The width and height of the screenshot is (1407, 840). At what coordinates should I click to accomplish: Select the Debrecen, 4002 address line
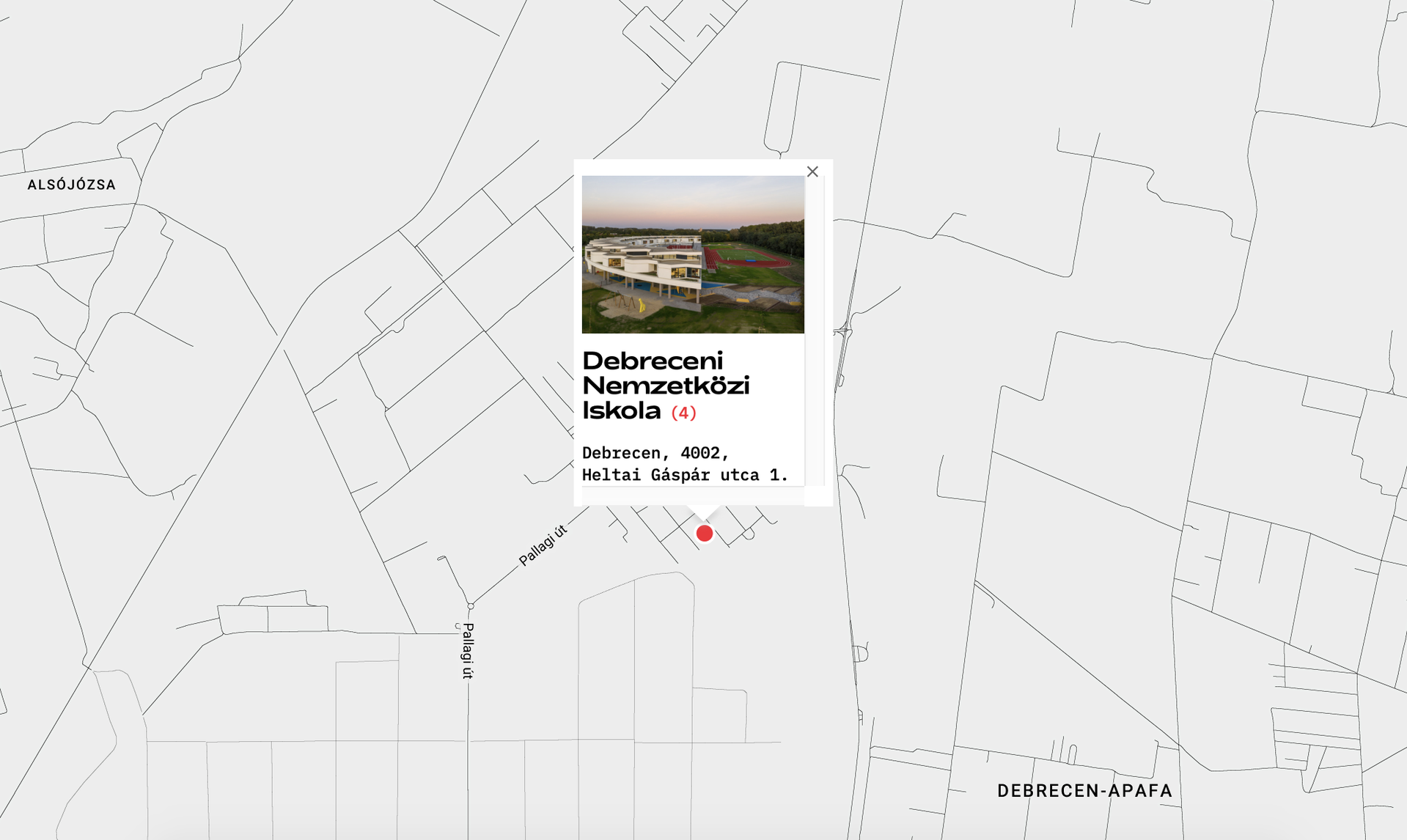[x=655, y=453]
